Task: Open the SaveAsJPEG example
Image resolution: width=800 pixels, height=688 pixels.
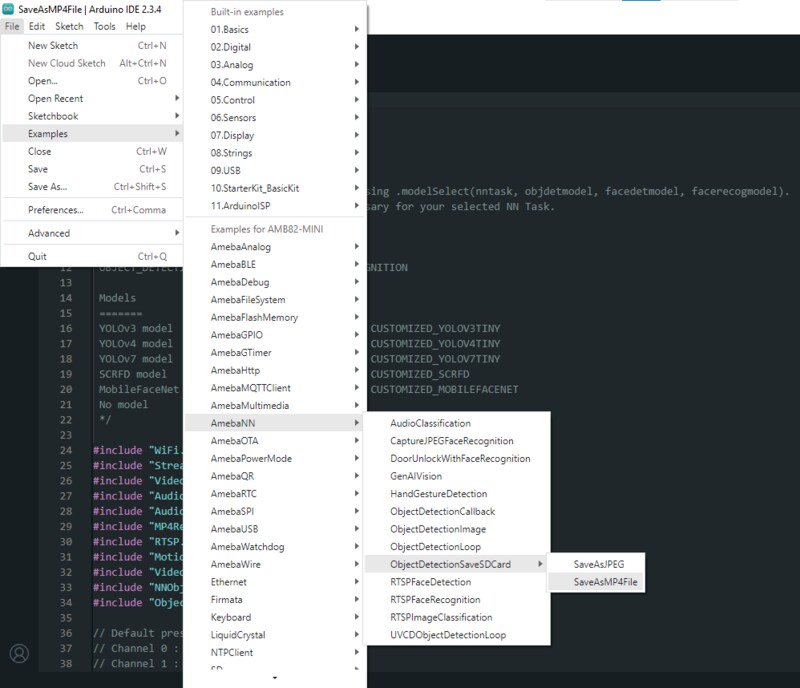Action: tap(596, 564)
